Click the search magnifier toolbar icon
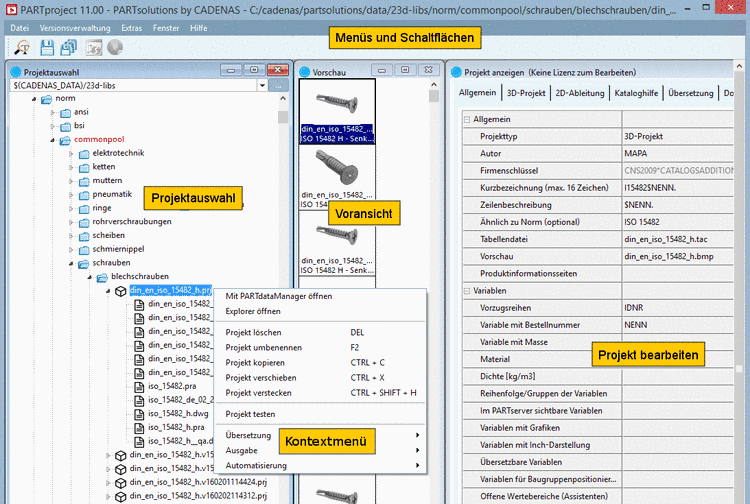Viewport: 750px width, 504px height. (x=22, y=47)
